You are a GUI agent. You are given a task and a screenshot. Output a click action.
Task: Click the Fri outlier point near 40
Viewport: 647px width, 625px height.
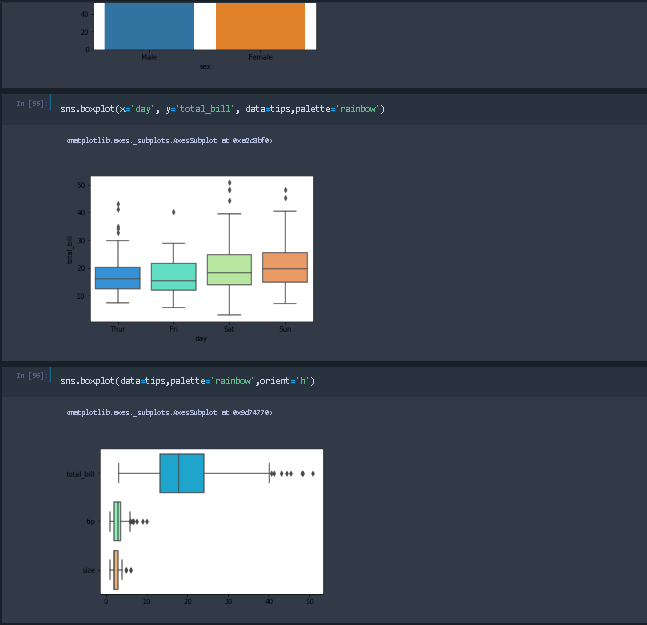174,212
